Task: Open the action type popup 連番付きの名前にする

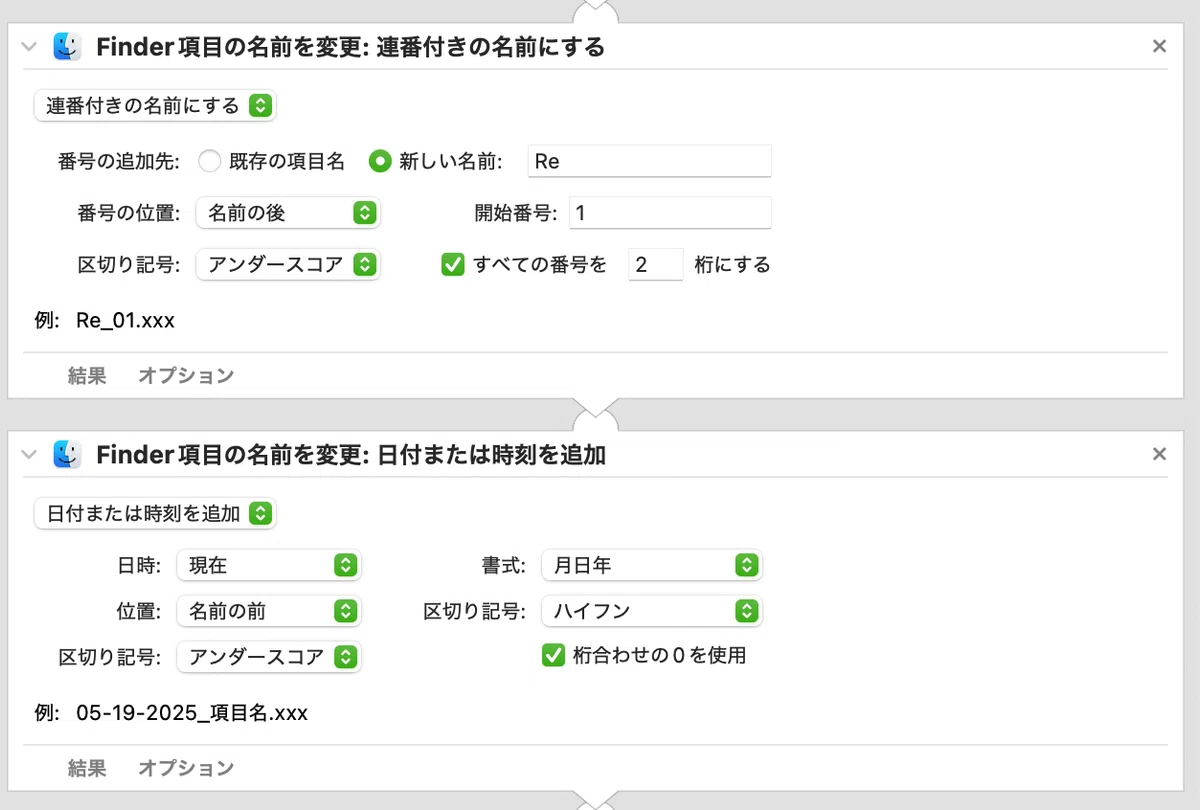Action: click(155, 105)
